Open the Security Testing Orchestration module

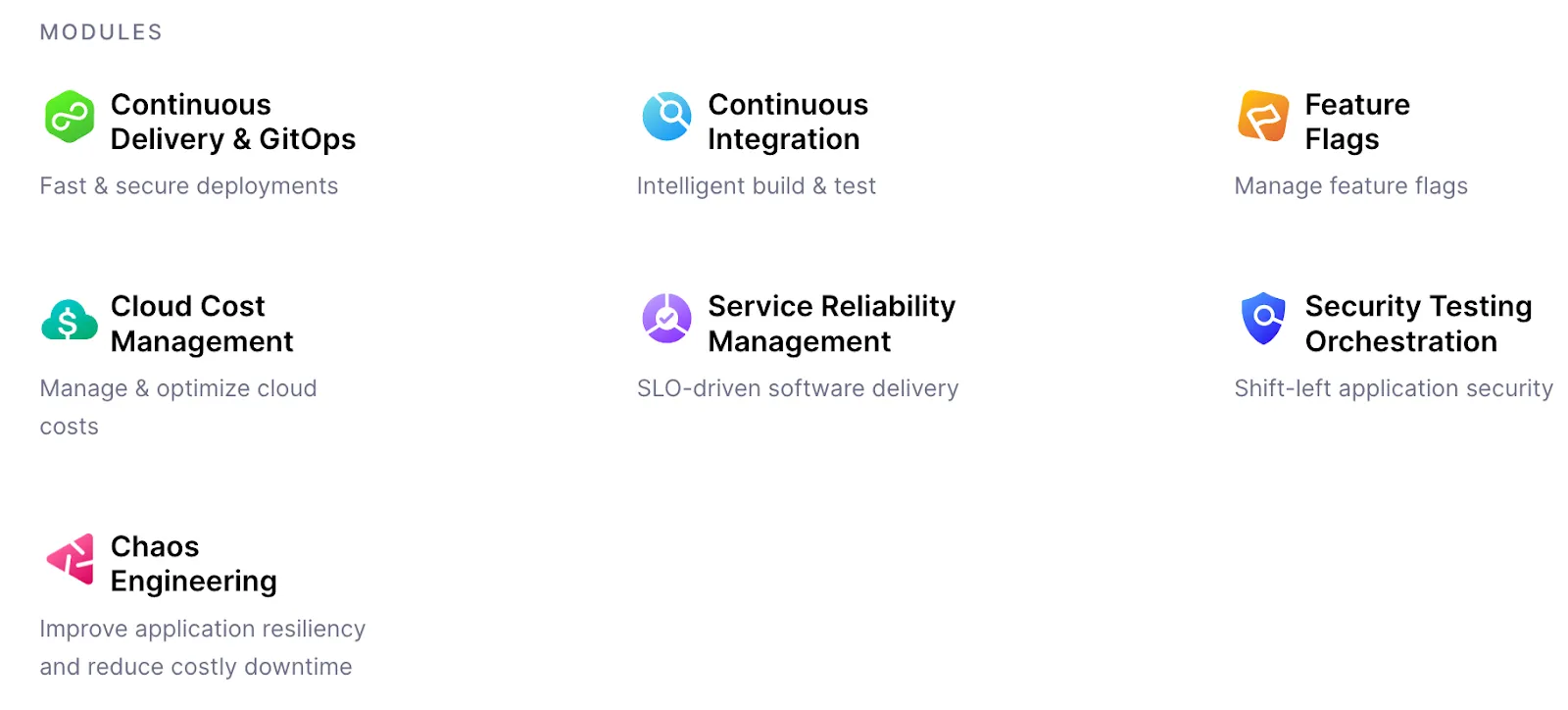1417,324
